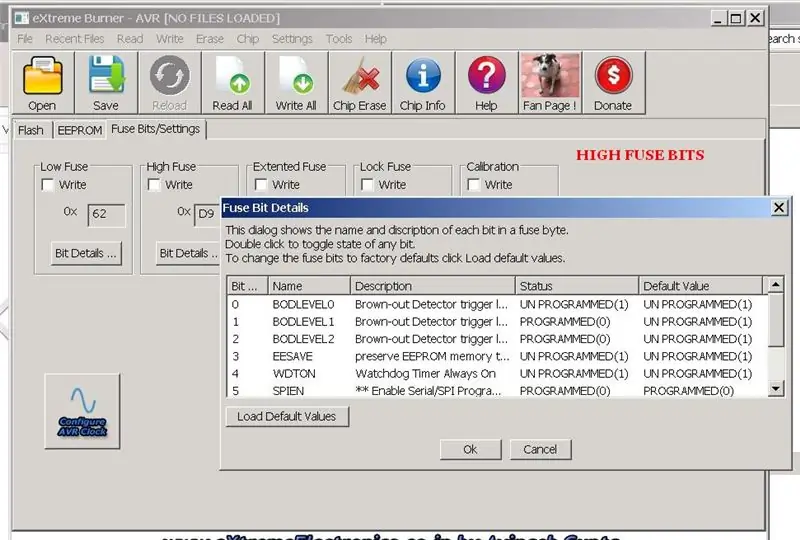800x540 pixels.
Task: Open the Read menu
Action: [x=130, y=39]
